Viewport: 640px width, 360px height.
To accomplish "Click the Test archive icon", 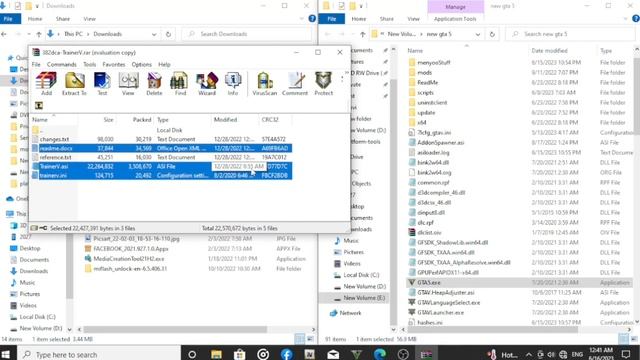I will (x=102, y=84).
